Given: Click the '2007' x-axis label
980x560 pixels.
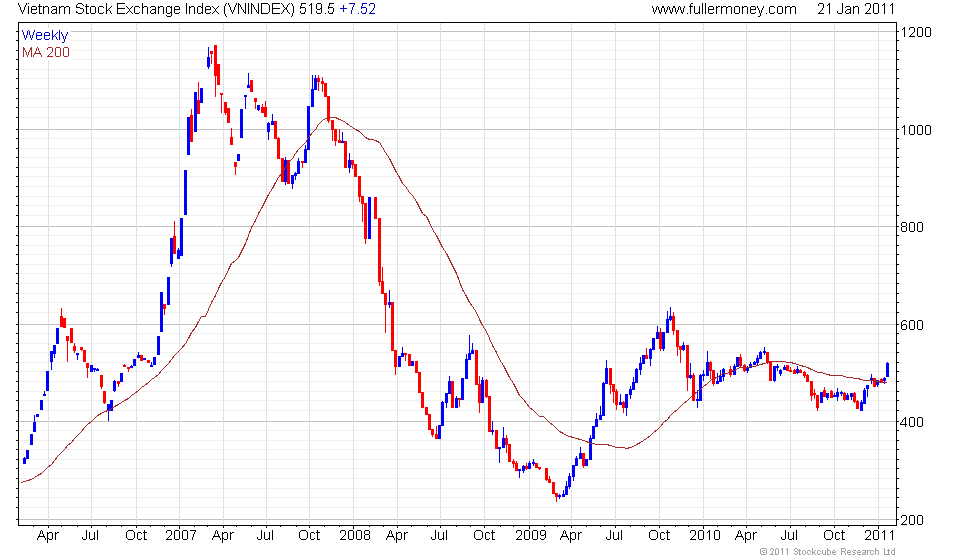Looking at the screenshot, I should tap(181, 536).
